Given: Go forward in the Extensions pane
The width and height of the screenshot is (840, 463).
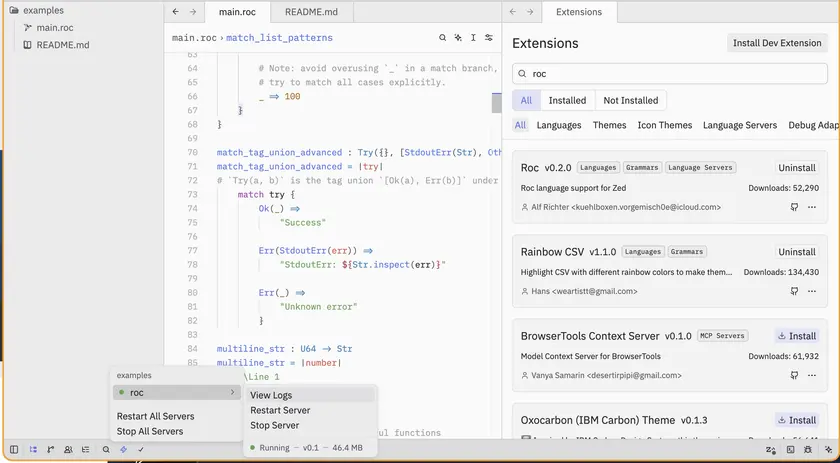Looking at the screenshot, I should [530, 12].
